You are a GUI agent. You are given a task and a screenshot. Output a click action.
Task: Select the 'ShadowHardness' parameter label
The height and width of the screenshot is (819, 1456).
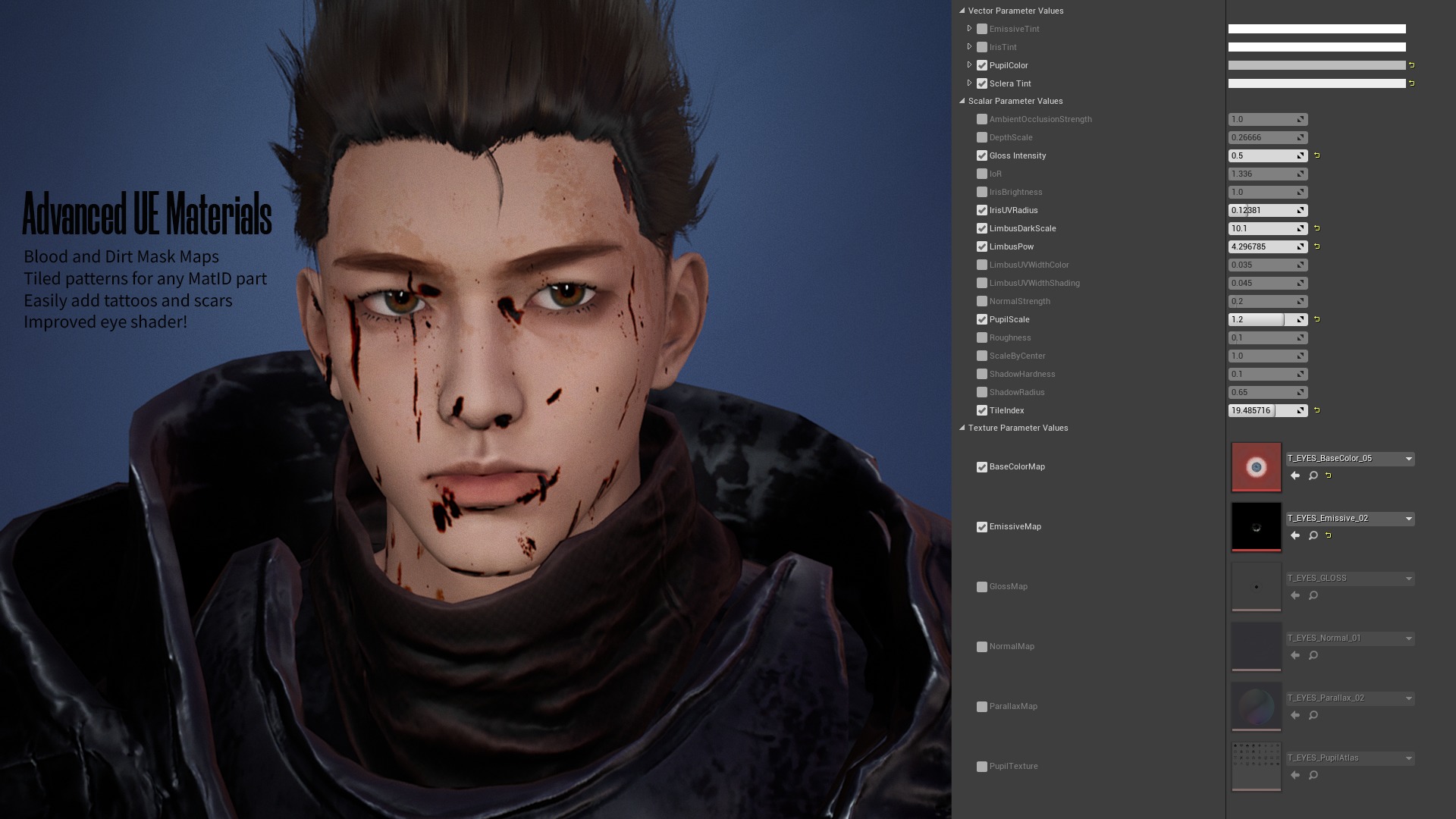click(x=1022, y=374)
